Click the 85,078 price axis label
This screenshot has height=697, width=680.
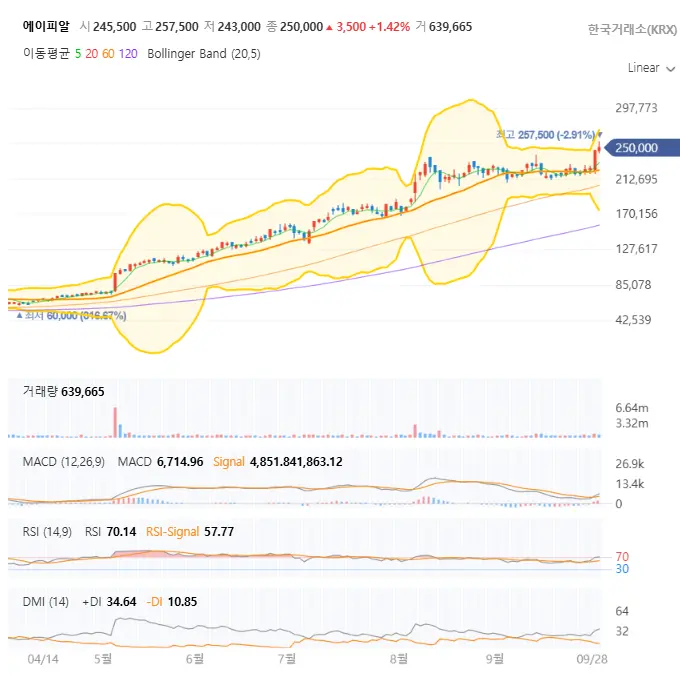633,284
